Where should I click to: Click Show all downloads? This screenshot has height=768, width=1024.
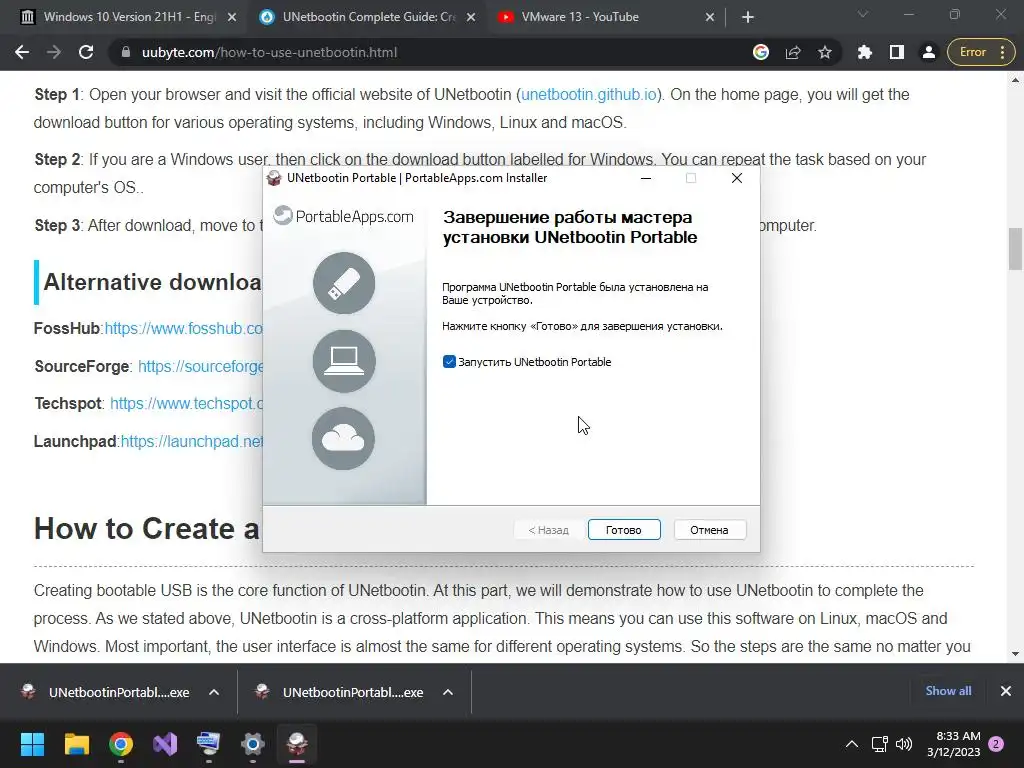point(948,691)
